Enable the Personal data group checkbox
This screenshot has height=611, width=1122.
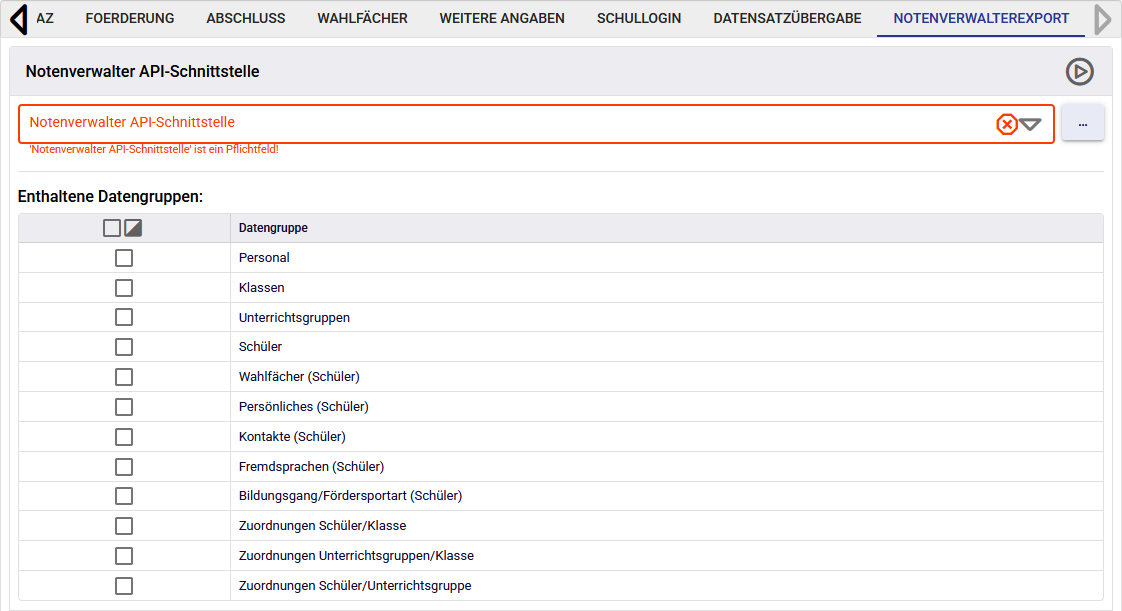pos(124,258)
